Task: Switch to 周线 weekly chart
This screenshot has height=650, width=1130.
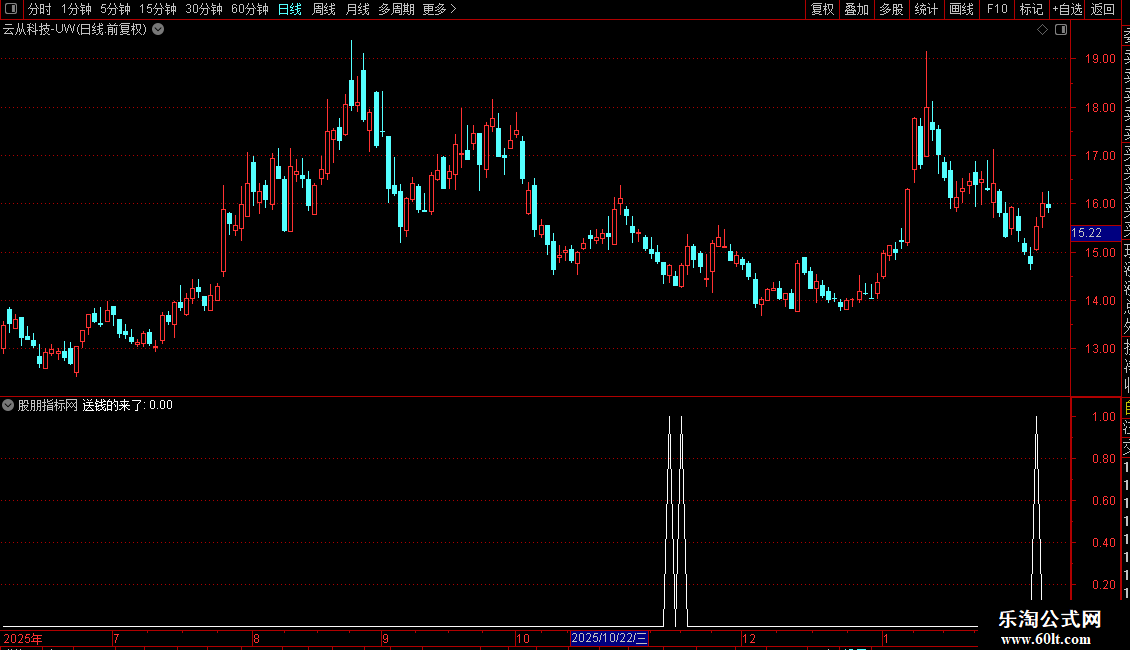Action: [x=324, y=9]
